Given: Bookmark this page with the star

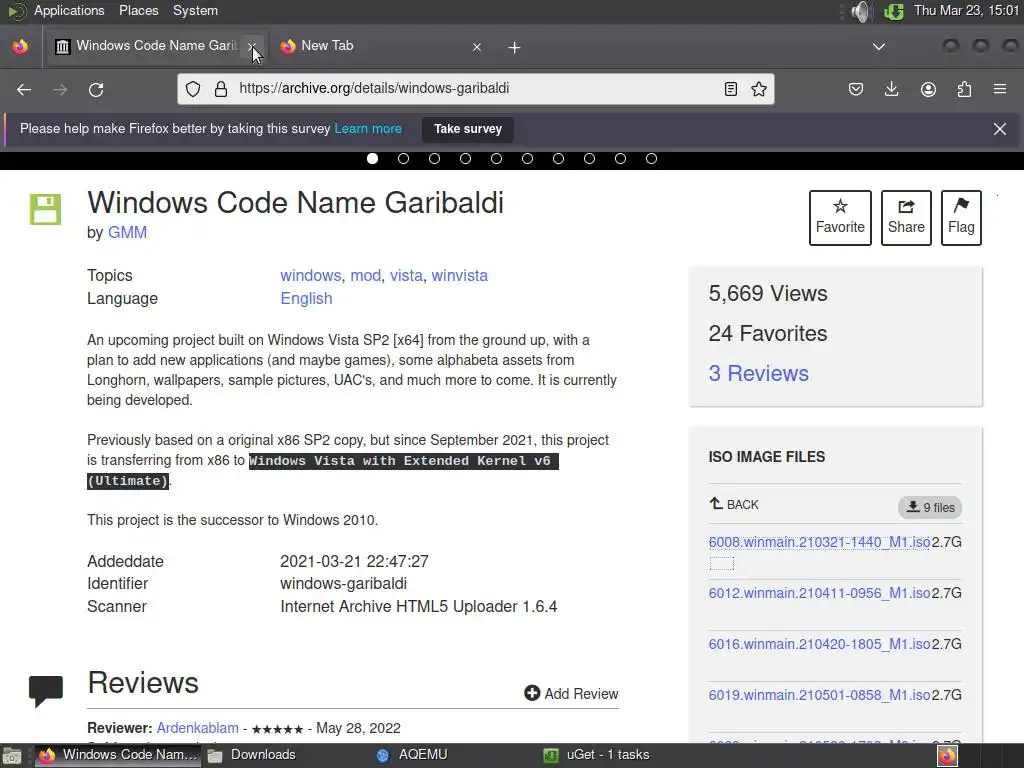Looking at the screenshot, I should point(759,89).
